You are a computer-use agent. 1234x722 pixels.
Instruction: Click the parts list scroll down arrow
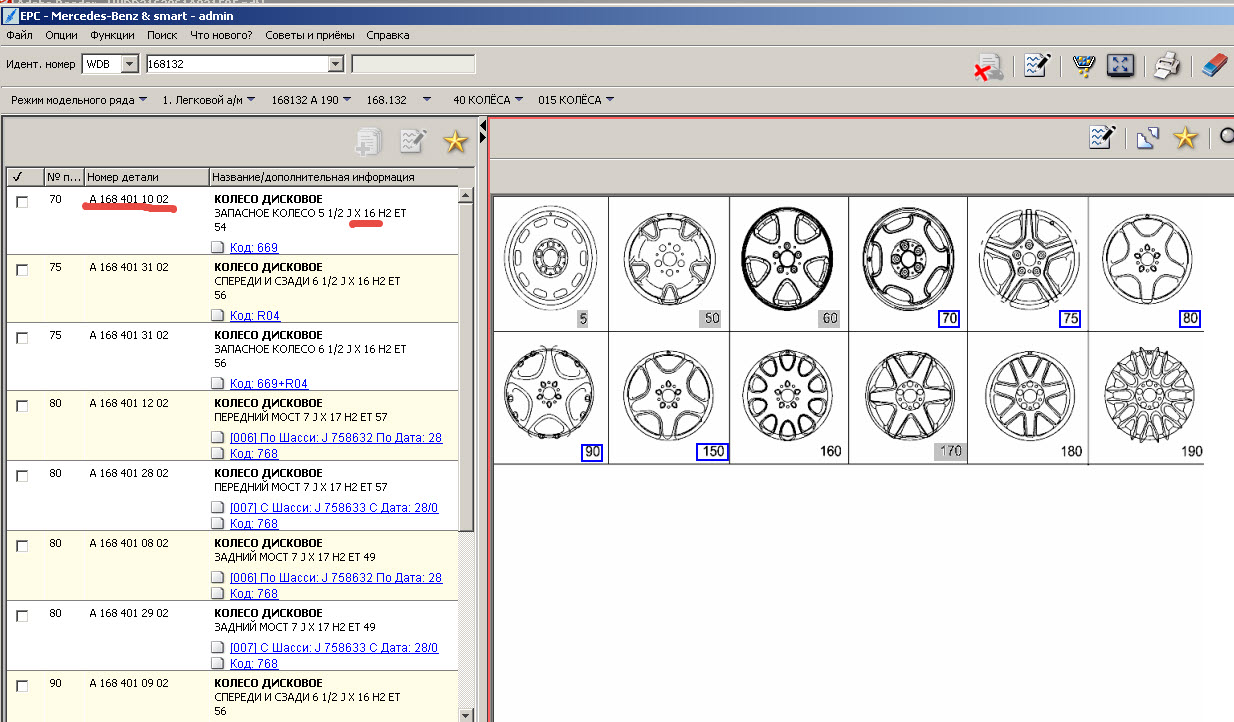[x=465, y=714]
